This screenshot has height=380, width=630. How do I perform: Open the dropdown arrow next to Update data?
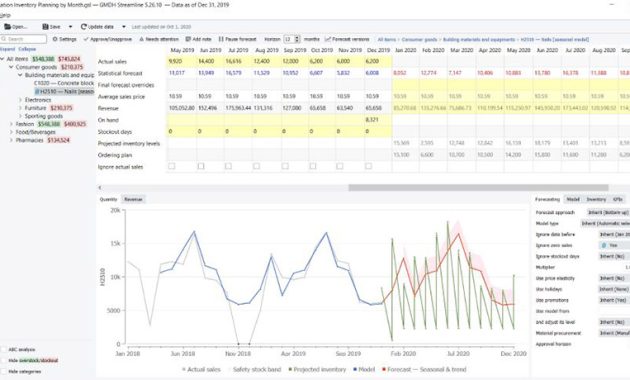click(x=124, y=27)
